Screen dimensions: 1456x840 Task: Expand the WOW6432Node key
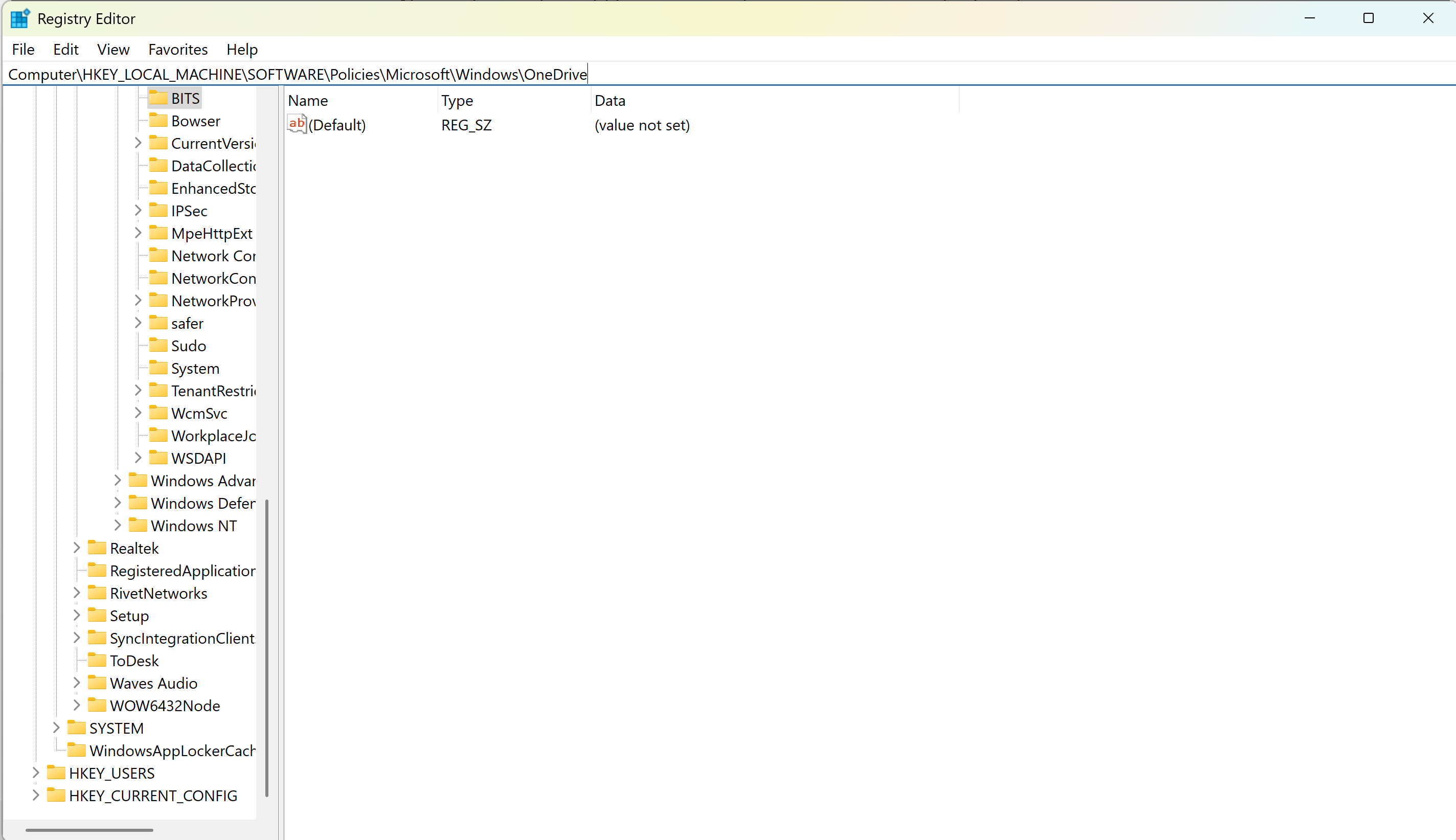point(77,706)
